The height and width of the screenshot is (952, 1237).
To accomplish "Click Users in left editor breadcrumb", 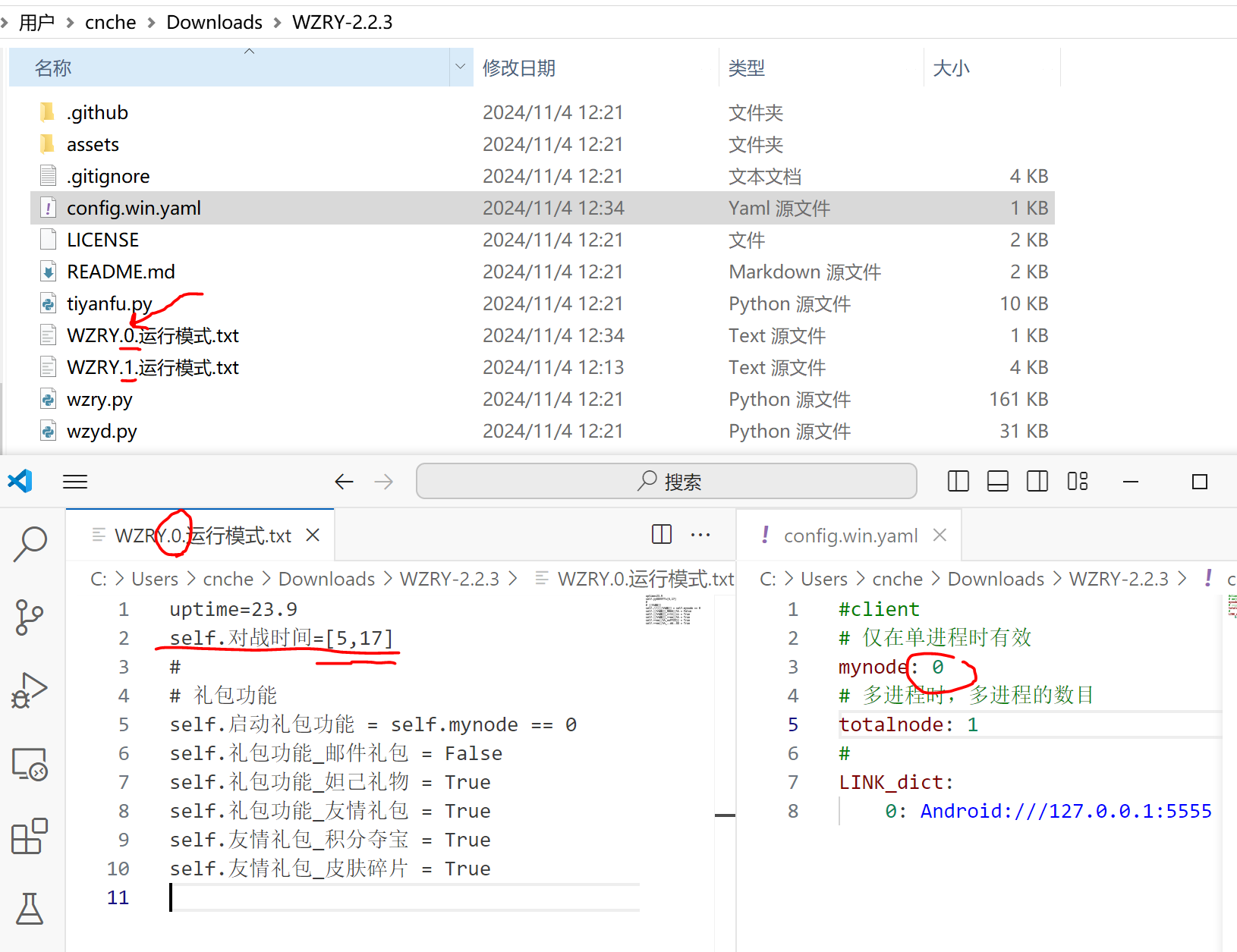I will 155,579.
